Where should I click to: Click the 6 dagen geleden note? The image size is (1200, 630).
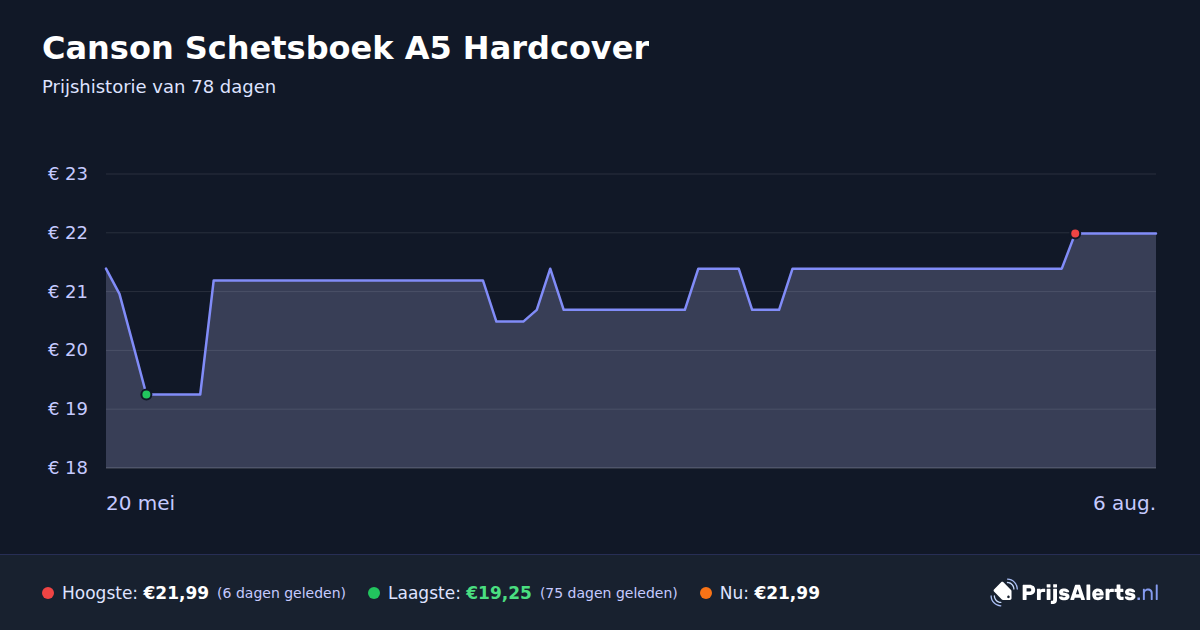pos(281,593)
